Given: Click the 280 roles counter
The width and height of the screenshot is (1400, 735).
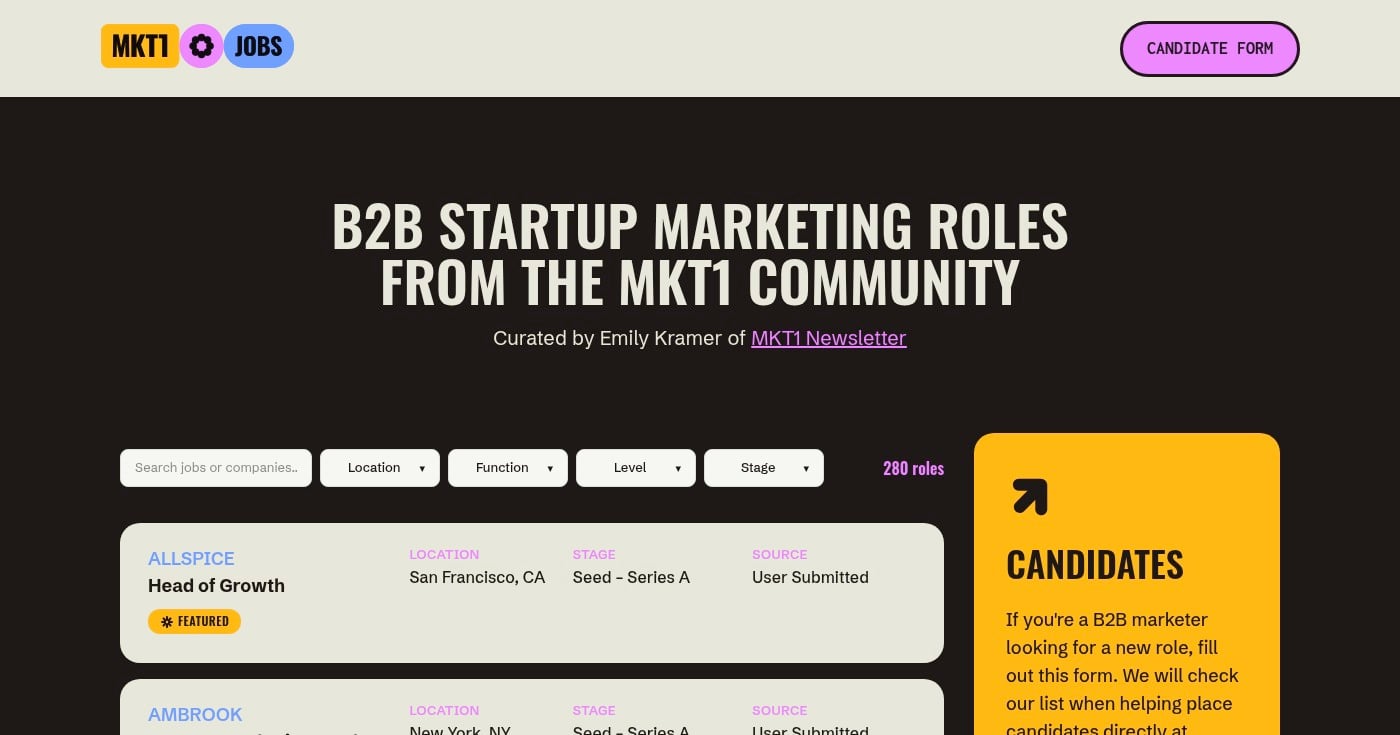Looking at the screenshot, I should [x=913, y=467].
